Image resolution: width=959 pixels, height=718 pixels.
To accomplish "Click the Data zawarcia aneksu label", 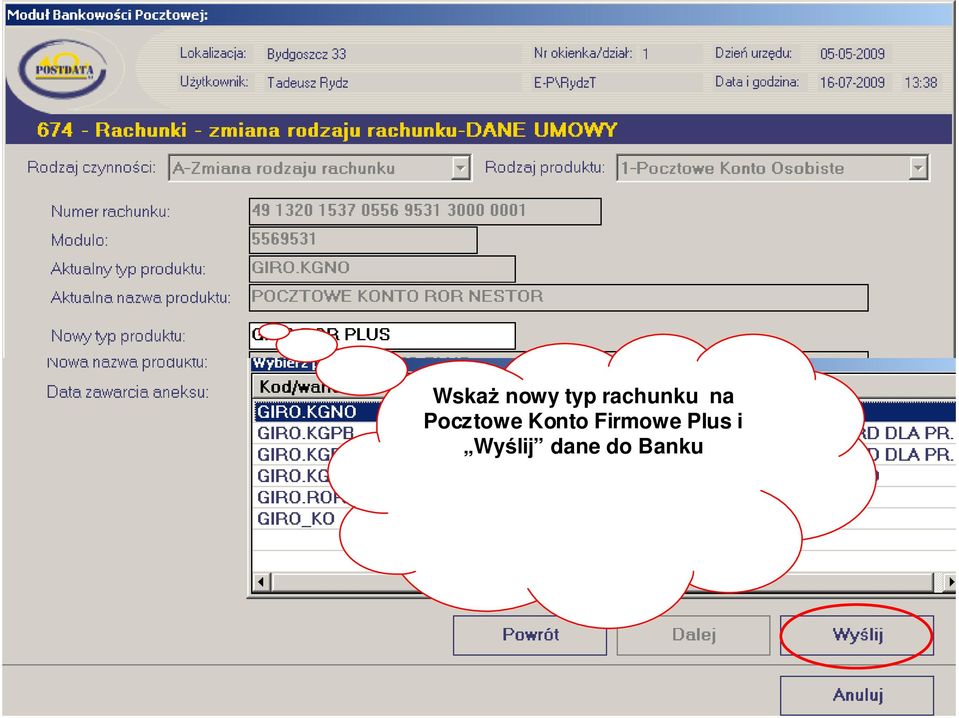I will [128, 392].
